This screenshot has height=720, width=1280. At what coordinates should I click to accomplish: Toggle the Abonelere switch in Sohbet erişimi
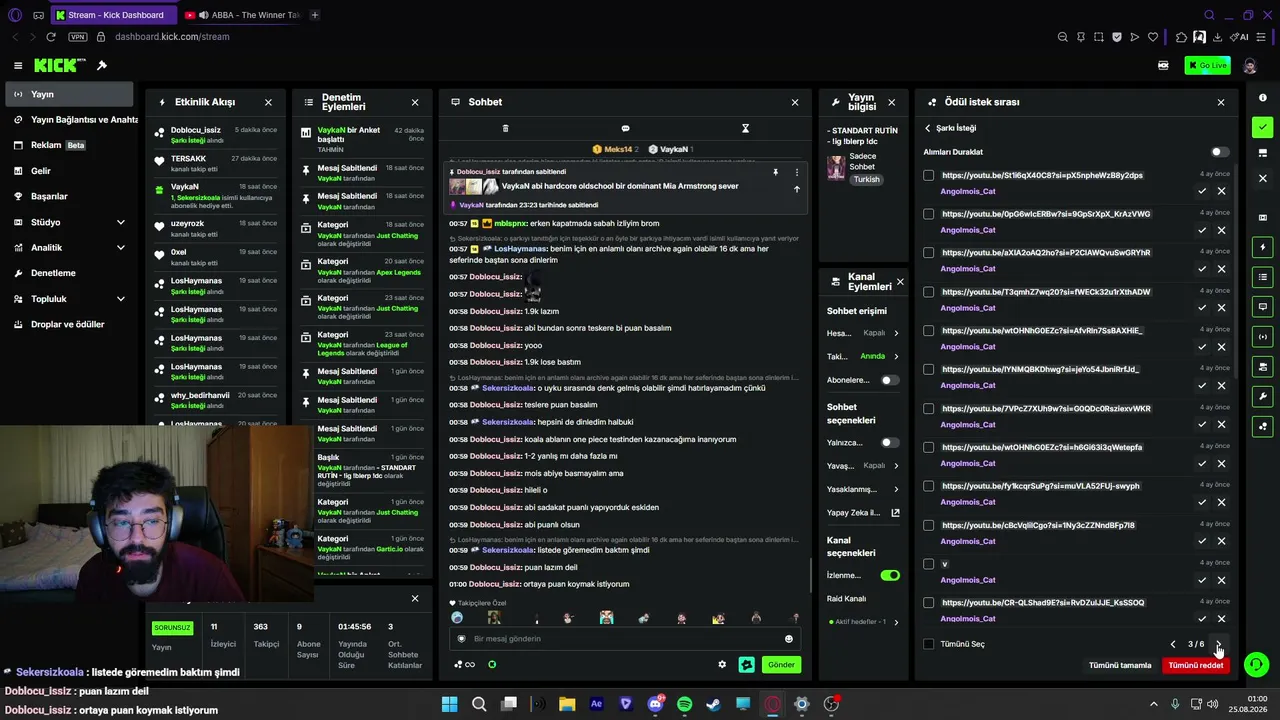(889, 380)
